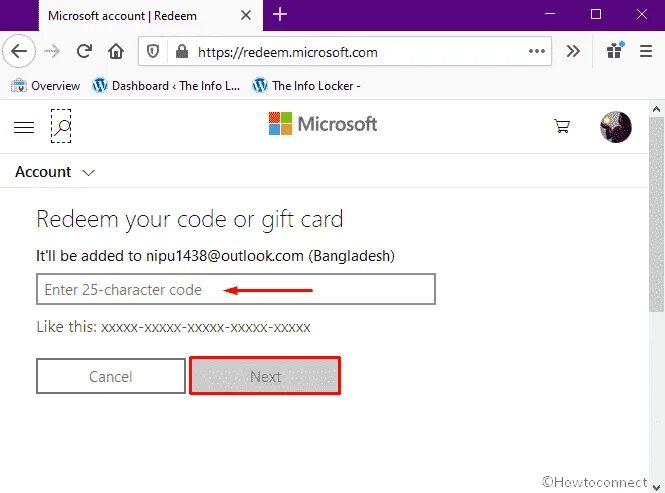Image resolution: width=665 pixels, height=493 pixels.
Task: Open the page actions three-dots menu
Action: pos(536,51)
